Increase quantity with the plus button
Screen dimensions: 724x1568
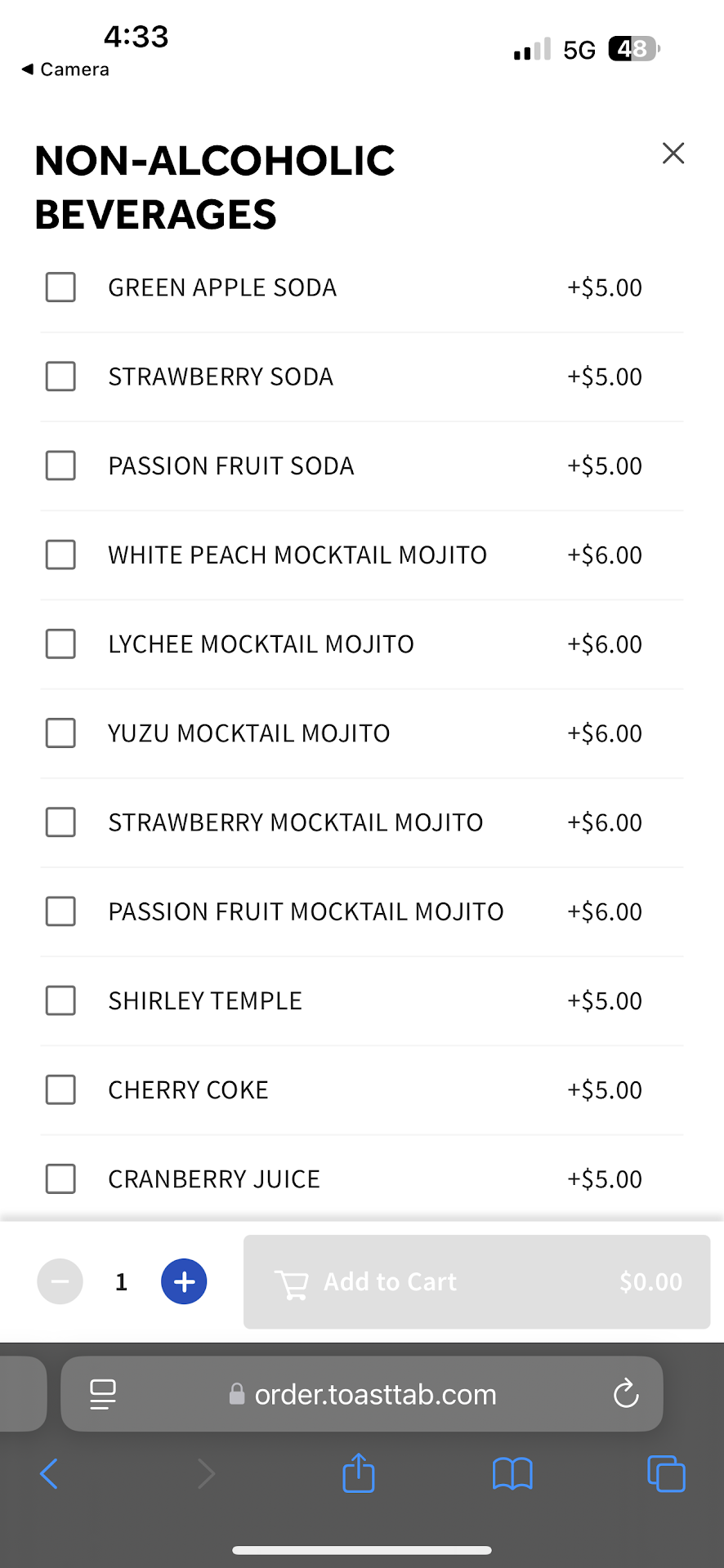click(x=184, y=1281)
